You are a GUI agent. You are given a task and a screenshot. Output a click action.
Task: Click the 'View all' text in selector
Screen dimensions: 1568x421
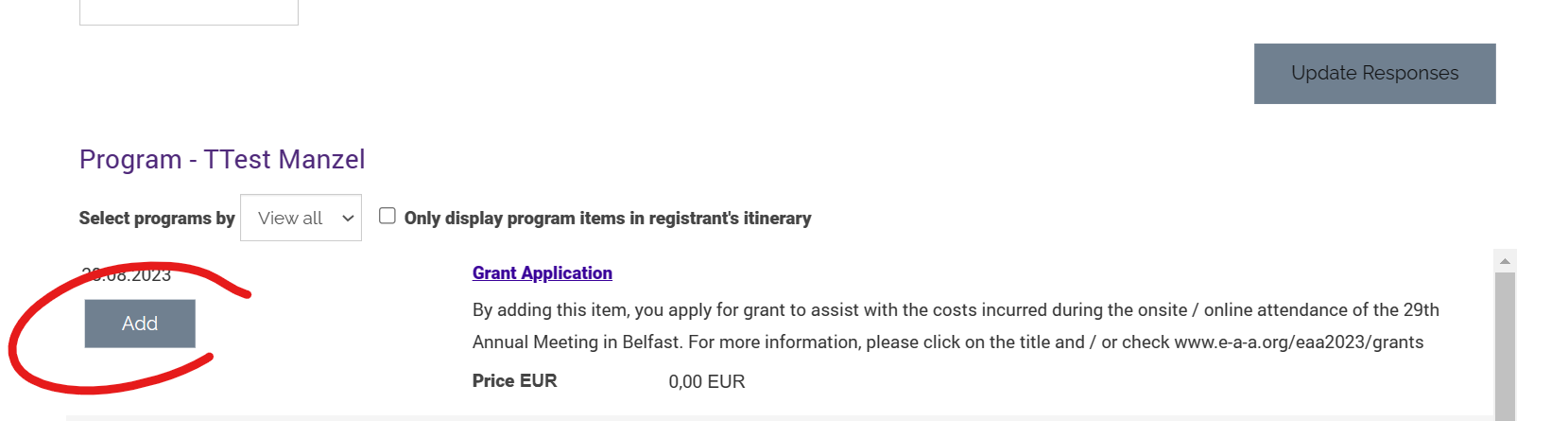click(x=290, y=219)
